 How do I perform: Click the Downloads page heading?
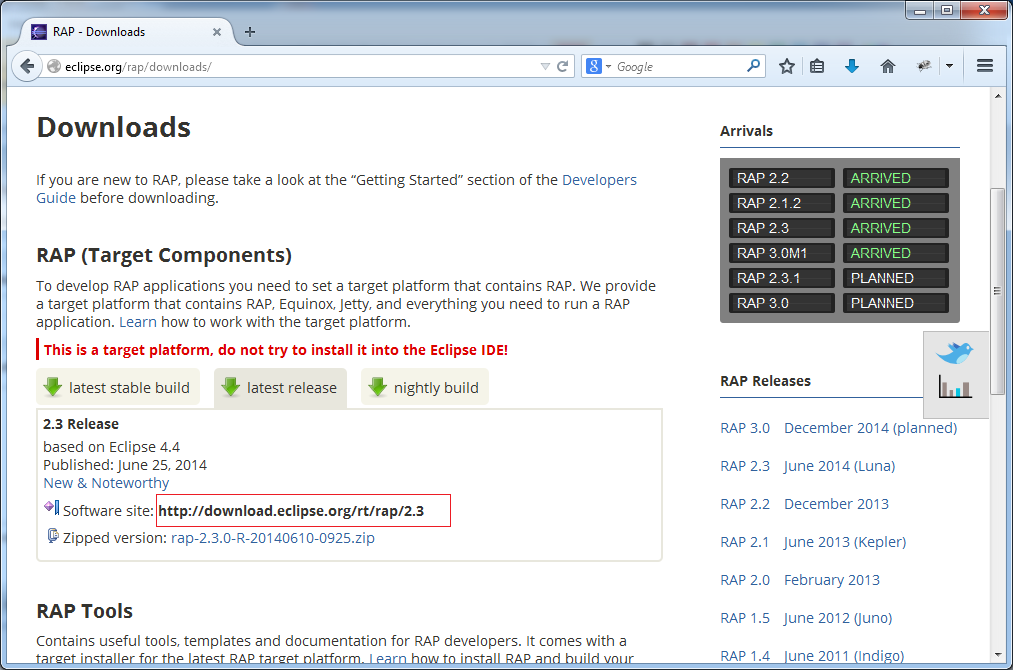click(114, 127)
